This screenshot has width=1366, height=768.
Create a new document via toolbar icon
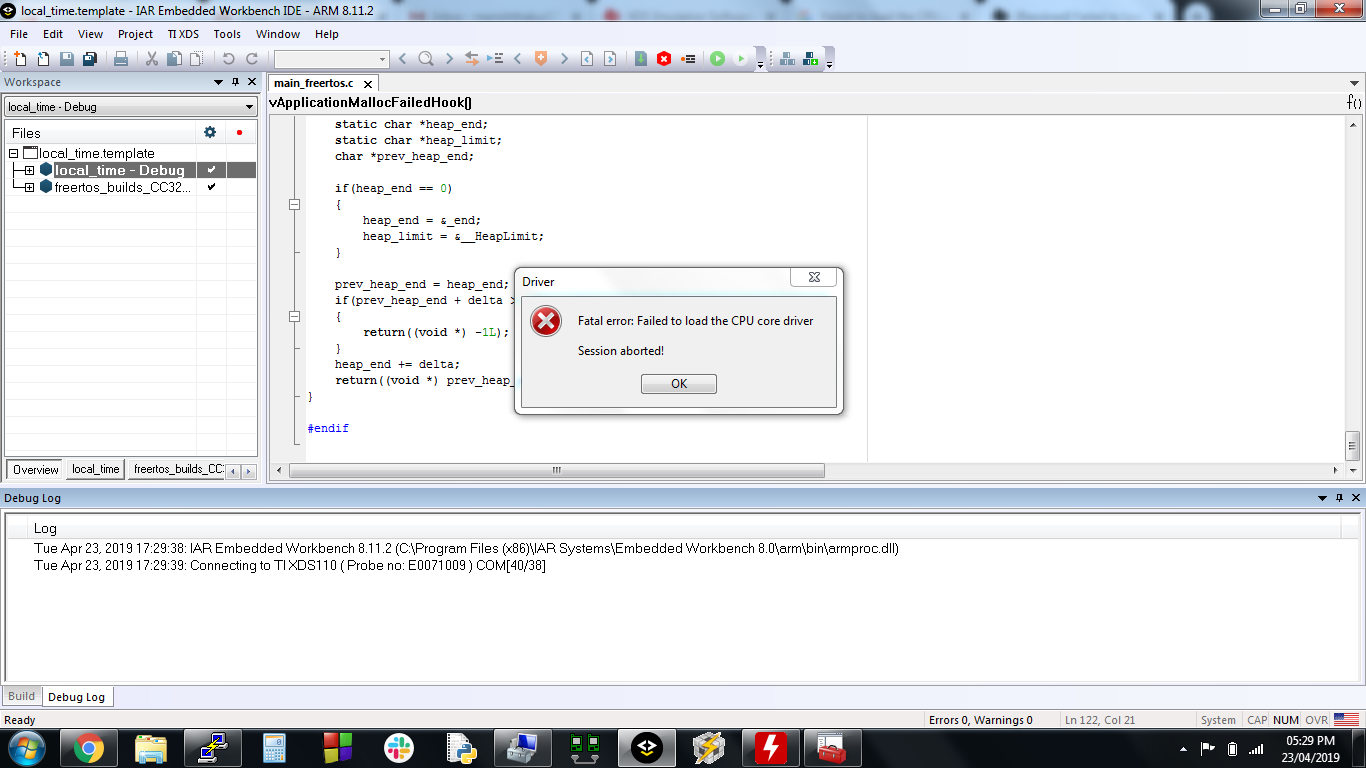(x=20, y=59)
